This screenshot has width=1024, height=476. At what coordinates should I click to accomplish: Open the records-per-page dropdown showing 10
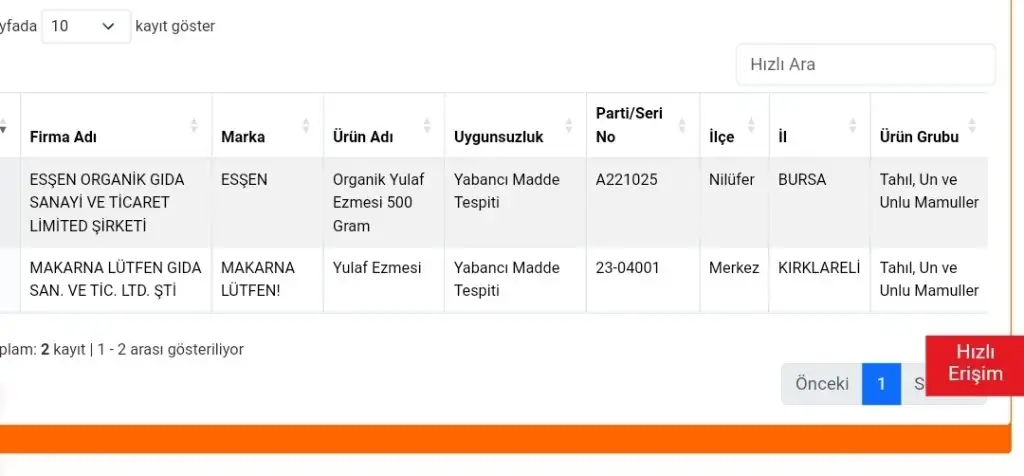point(85,27)
